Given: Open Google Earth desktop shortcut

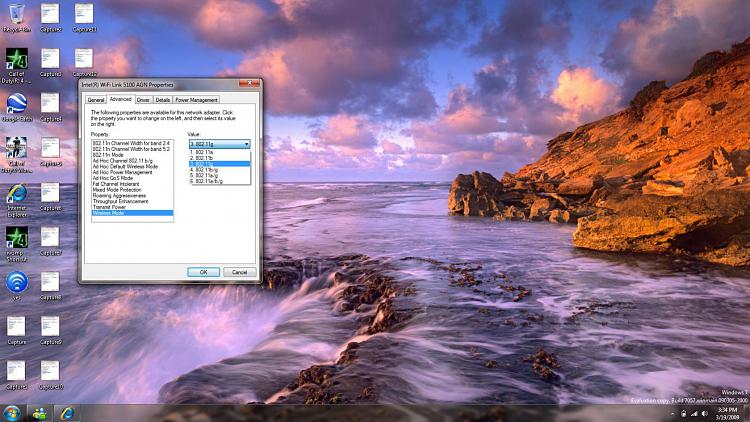Looking at the screenshot, I should click(x=17, y=107).
